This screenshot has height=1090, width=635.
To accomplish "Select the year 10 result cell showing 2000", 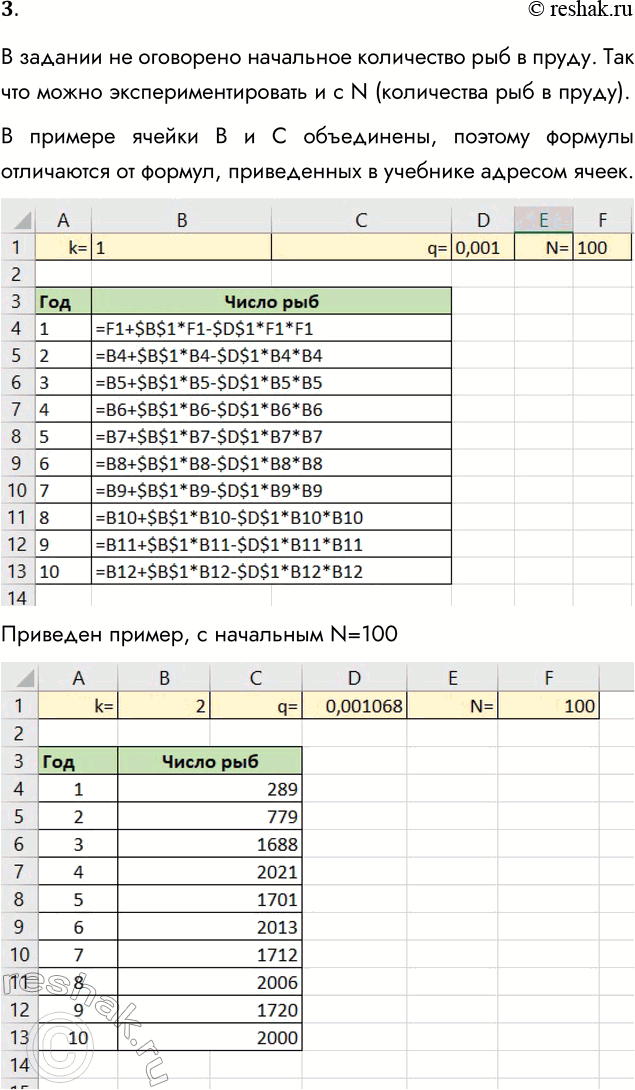I will point(210,1038).
